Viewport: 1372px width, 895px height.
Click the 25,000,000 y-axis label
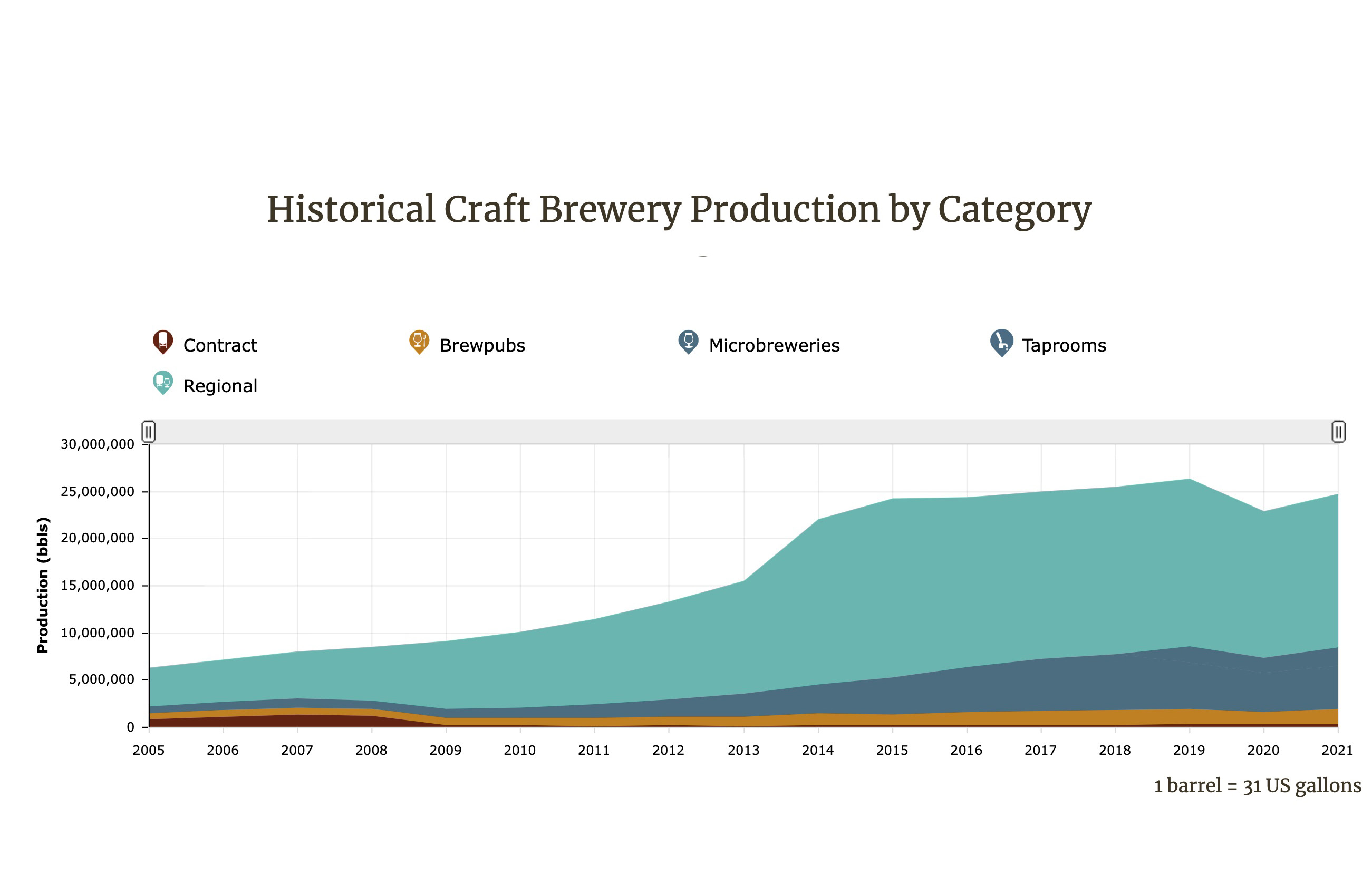tap(98, 492)
